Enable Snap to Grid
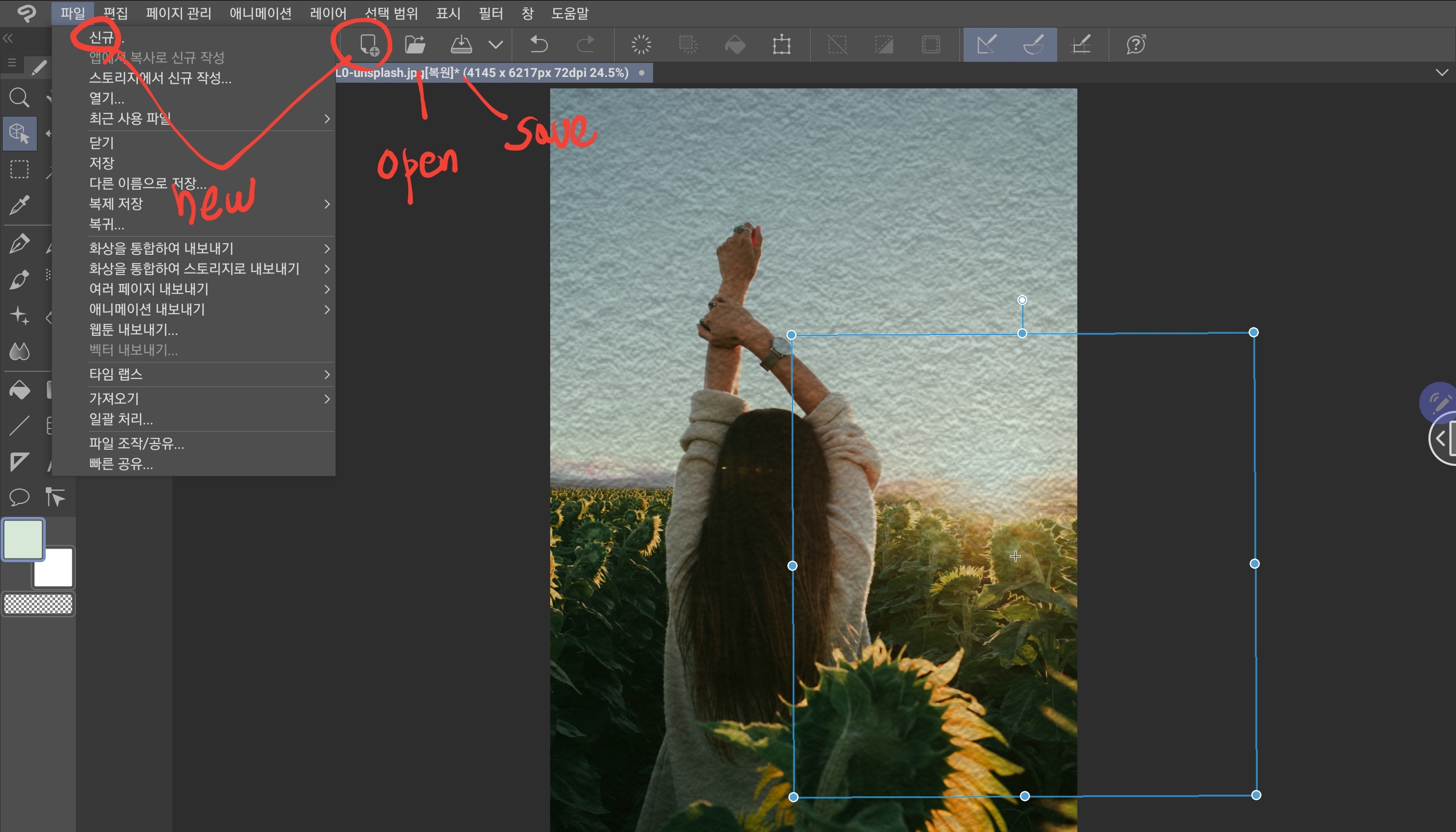This screenshot has width=1456, height=832. click(x=1081, y=45)
